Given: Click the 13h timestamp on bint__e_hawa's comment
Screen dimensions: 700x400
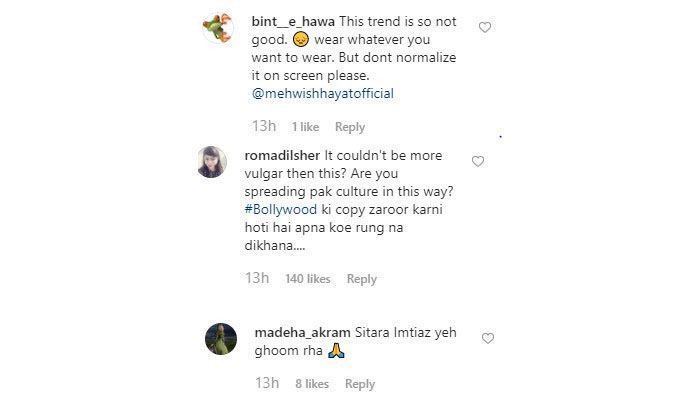Looking at the screenshot, I should (266, 127).
